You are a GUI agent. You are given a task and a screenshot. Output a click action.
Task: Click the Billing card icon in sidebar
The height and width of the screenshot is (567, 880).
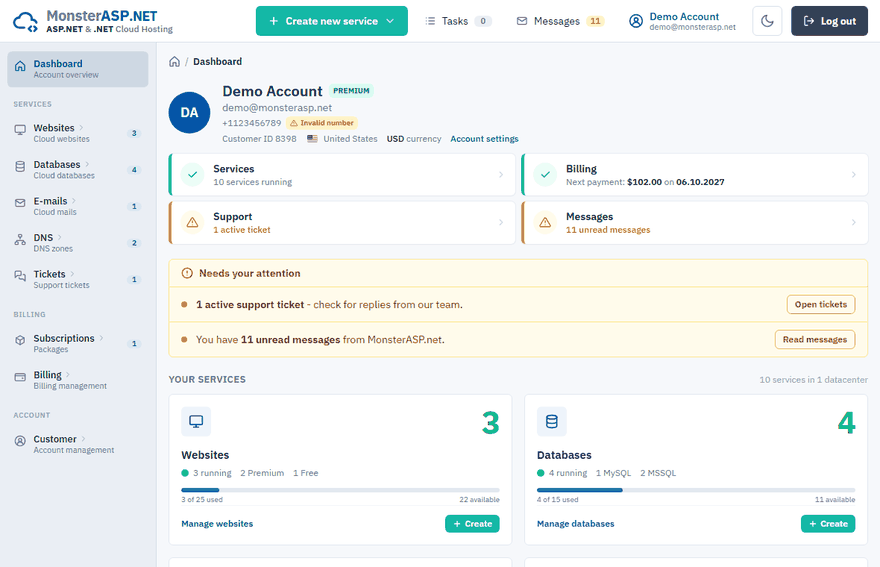point(20,377)
